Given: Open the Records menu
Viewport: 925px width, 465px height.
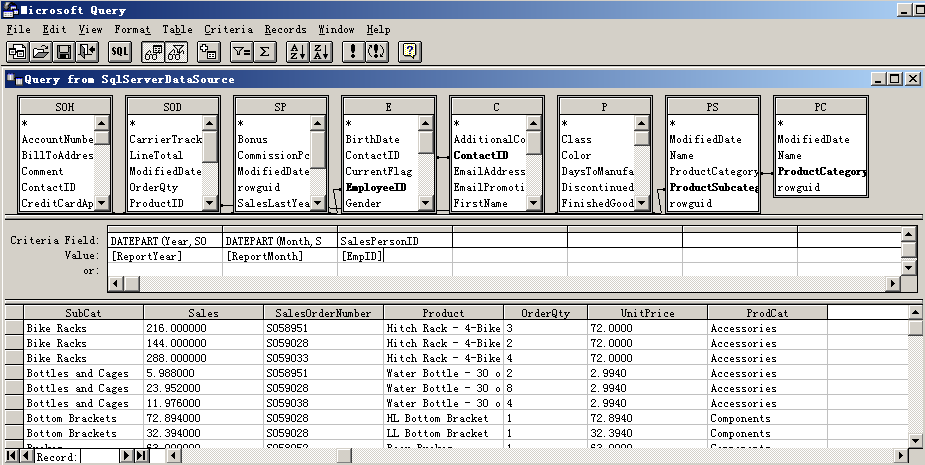Looking at the screenshot, I should [x=285, y=29].
